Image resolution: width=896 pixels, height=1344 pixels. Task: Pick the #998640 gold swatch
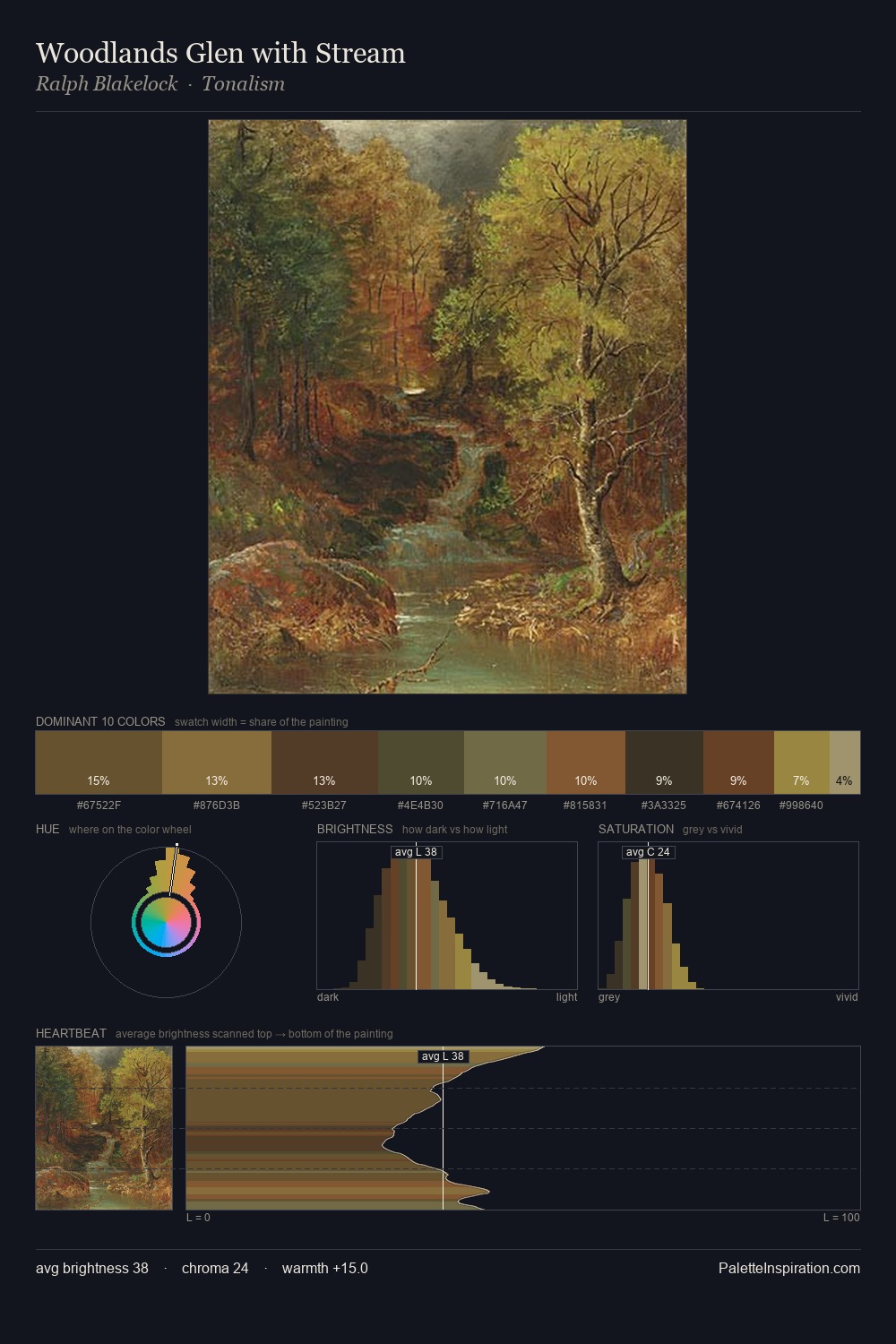coord(802,762)
